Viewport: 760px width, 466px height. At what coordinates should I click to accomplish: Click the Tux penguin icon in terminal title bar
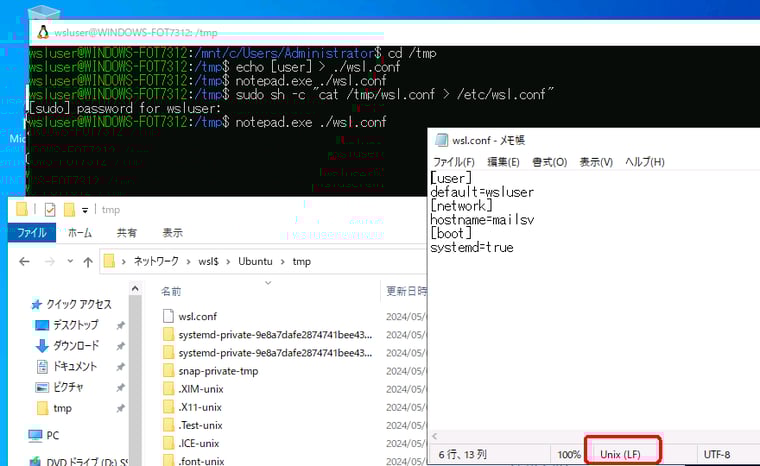click(43, 32)
